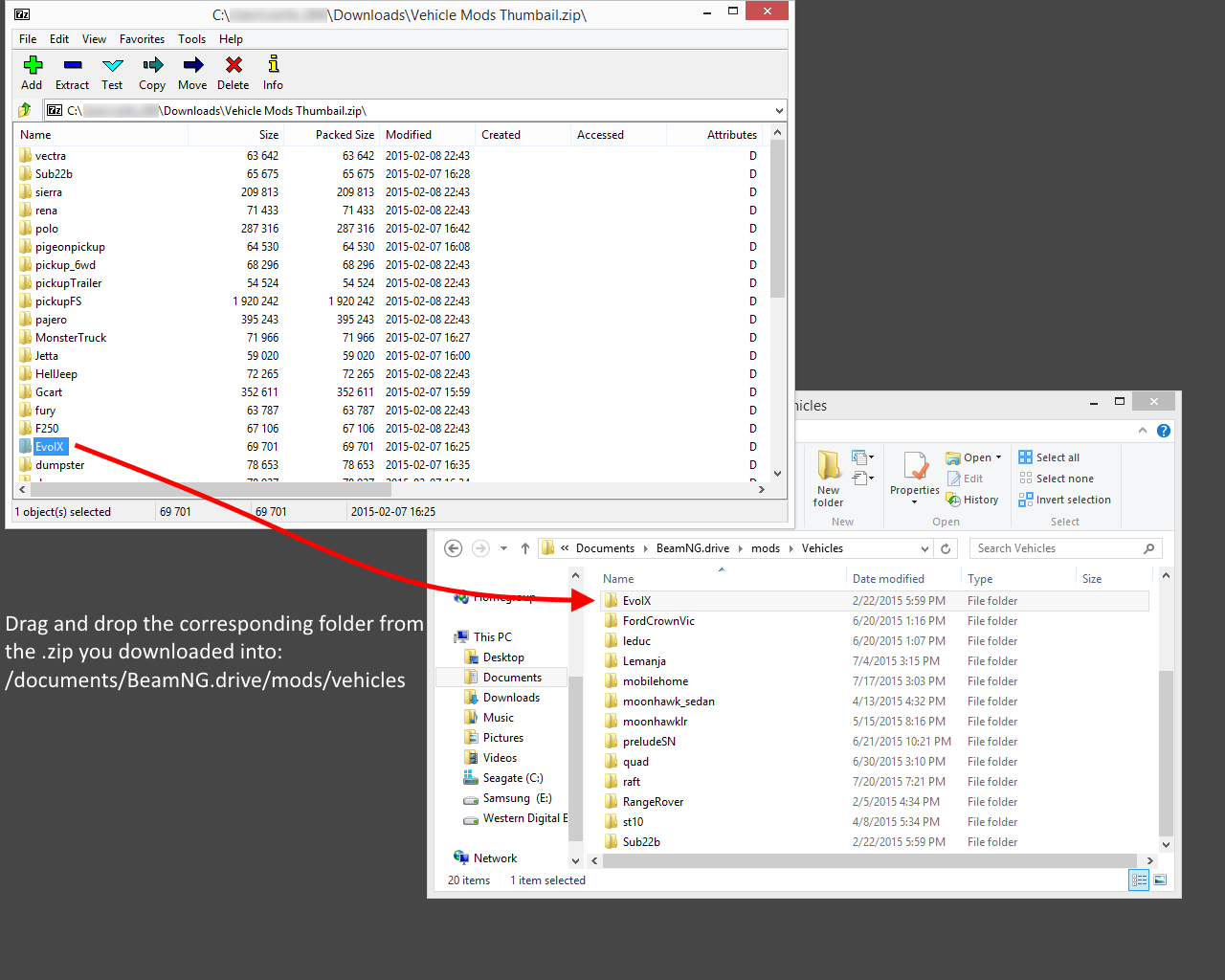Click History in the Explorer ribbon

coord(972,500)
